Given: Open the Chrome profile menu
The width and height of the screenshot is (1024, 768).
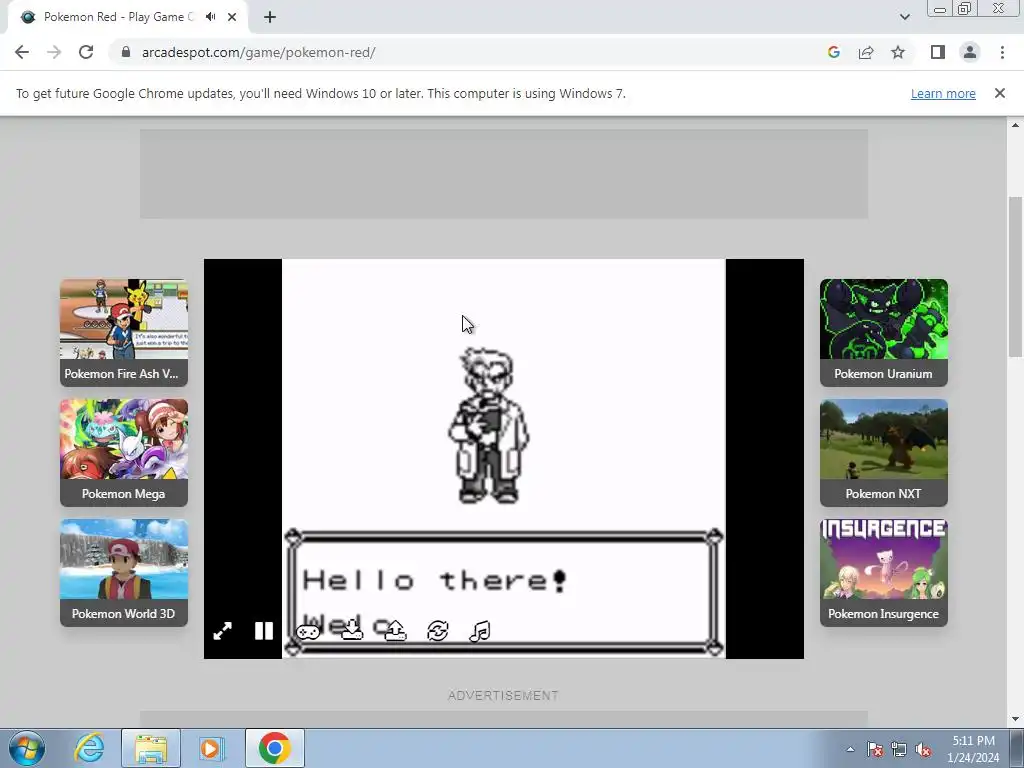Looking at the screenshot, I should point(970,52).
